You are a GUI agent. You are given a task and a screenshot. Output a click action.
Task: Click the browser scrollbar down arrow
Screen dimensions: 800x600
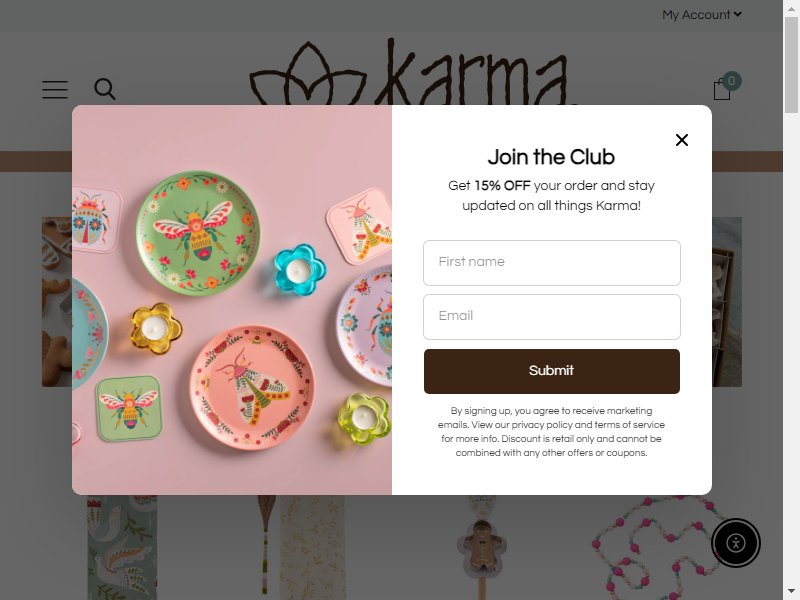791,592
